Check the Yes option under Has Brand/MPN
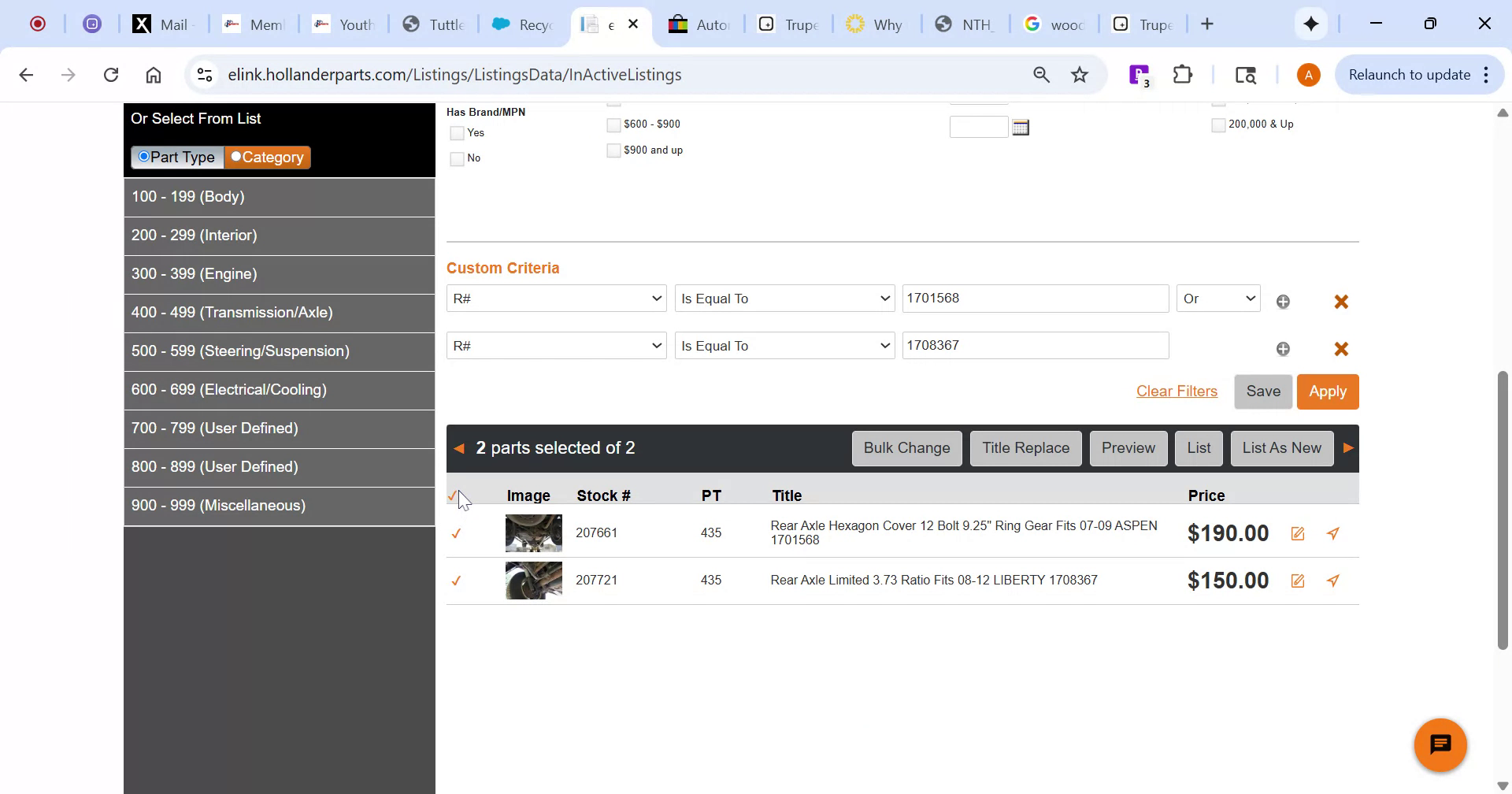Image resolution: width=1512 pixels, height=794 pixels. tap(455, 133)
